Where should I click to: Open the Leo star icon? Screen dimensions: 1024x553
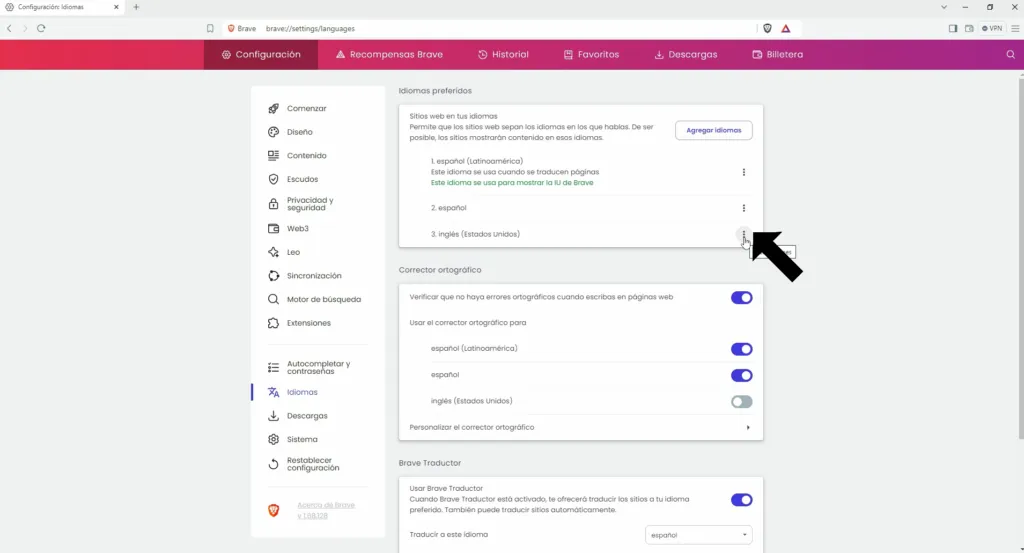tap(273, 252)
